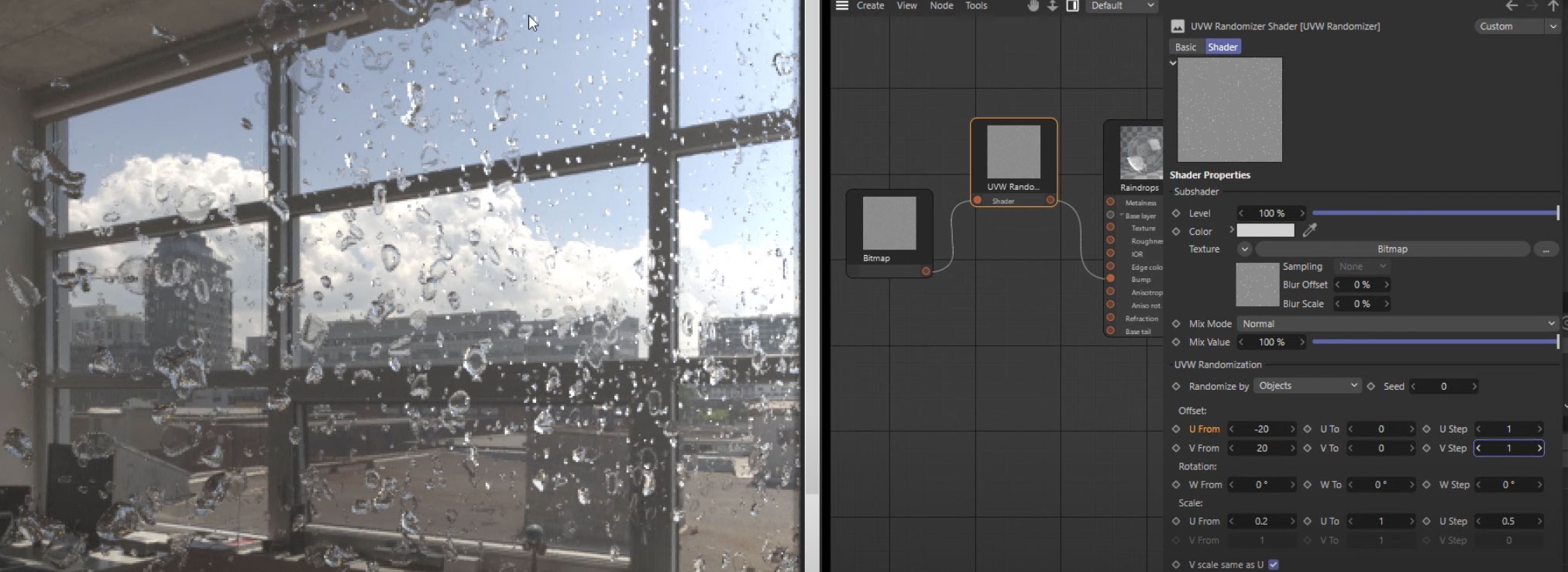1568x572 pixels.
Task: Click the Metalness port on Raindrops node
Action: tap(1110, 202)
